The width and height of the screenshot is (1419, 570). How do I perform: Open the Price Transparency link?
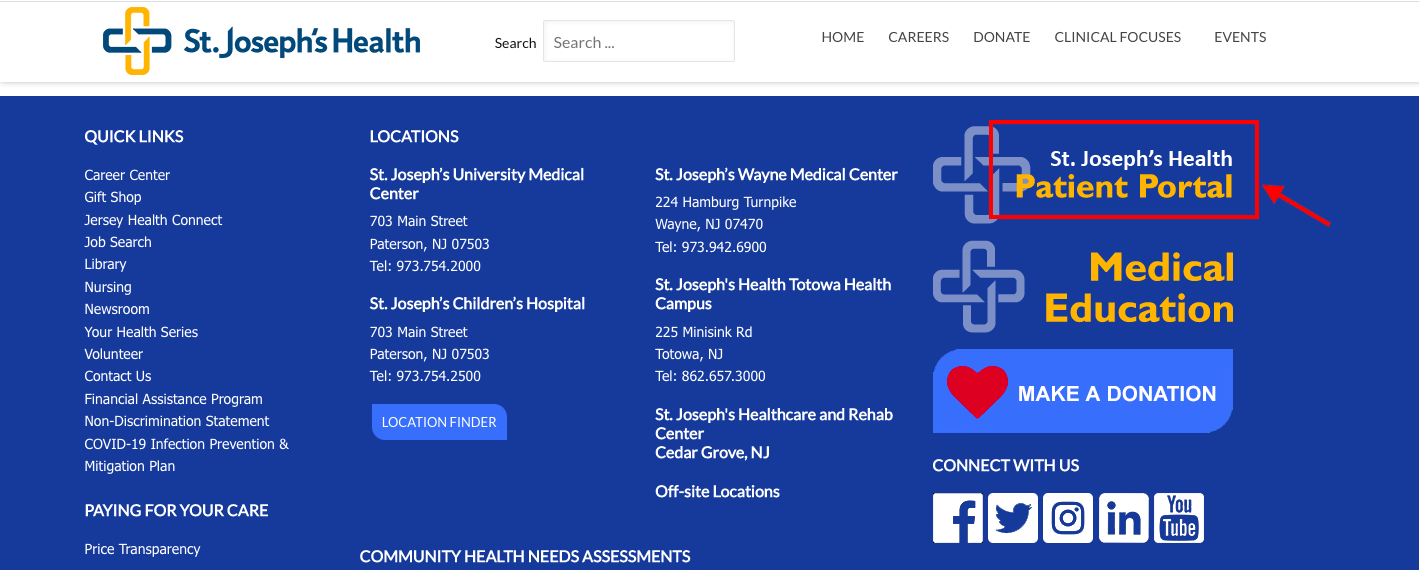pos(142,549)
